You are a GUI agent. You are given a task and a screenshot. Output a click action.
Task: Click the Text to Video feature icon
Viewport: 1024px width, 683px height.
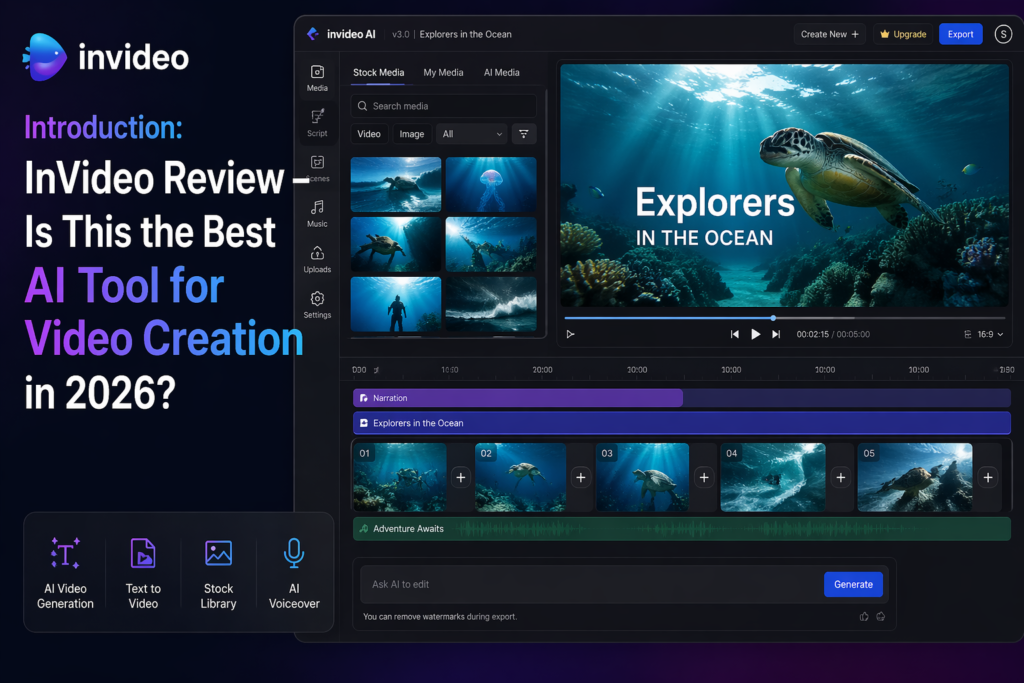coord(143,553)
